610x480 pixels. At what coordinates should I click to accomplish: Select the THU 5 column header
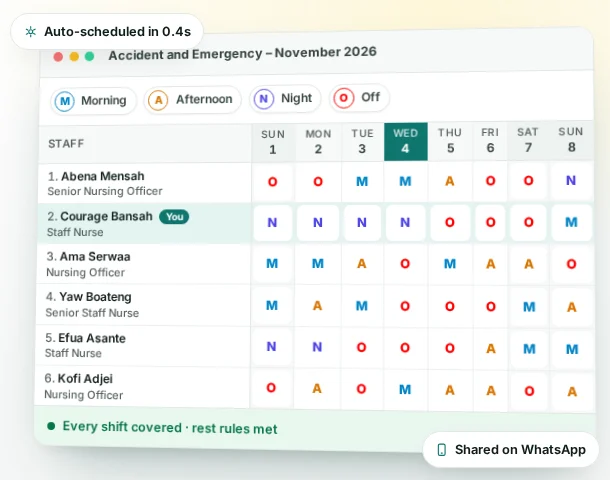[x=450, y=140]
